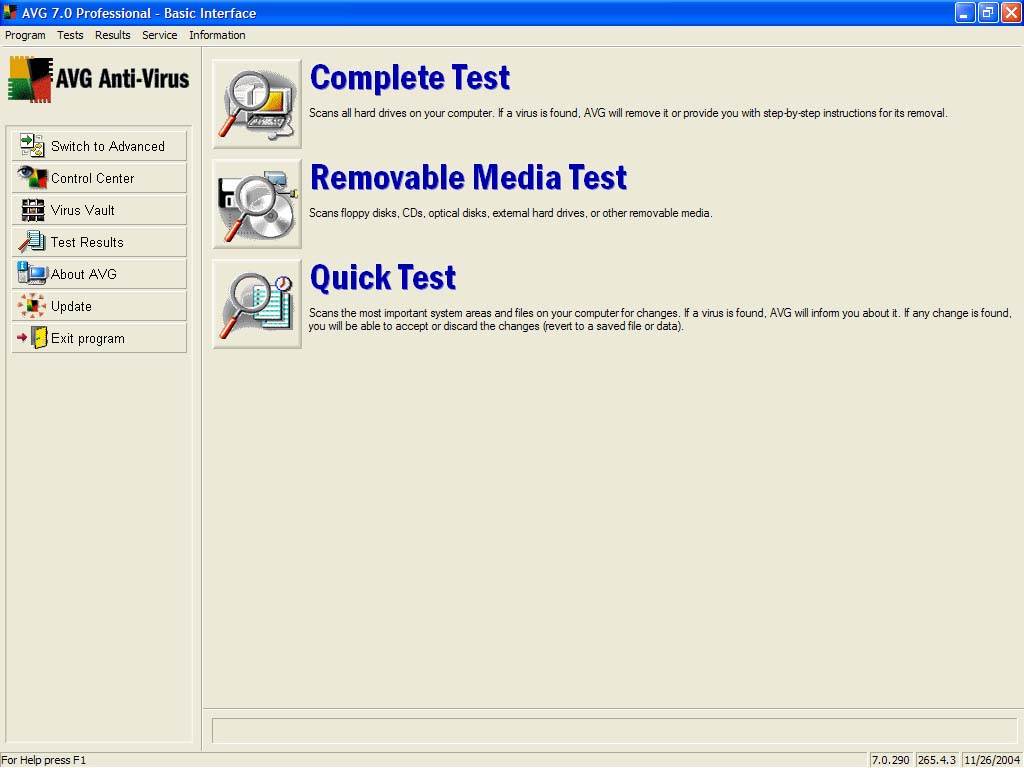This screenshot has height=768, width=1024.
Task: Click date 11/26/2004 in status bar
Action: click(x=991, y=760)
